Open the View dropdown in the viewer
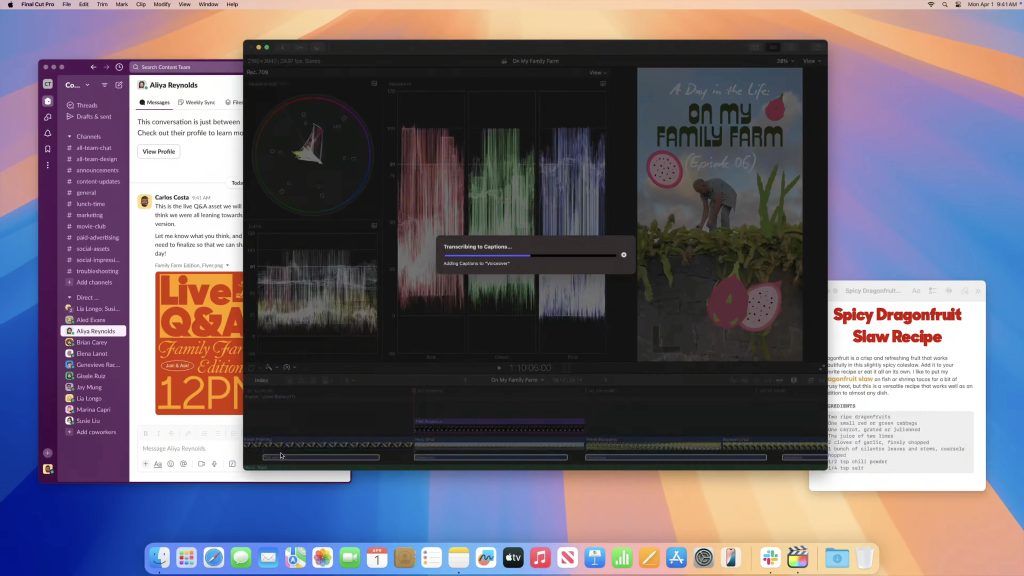The width and height of the screenshot is (1024, 576). [596, 72]
